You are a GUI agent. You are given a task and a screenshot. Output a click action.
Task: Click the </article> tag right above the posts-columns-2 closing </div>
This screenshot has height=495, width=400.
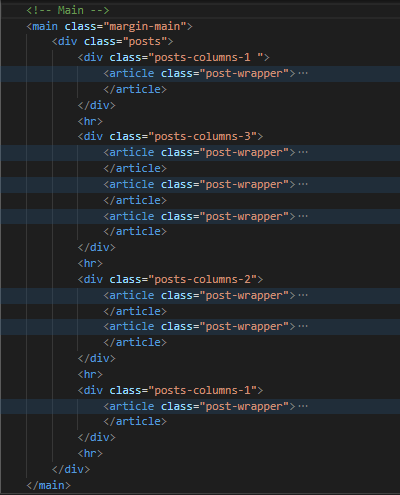click(x=135, y=342)
